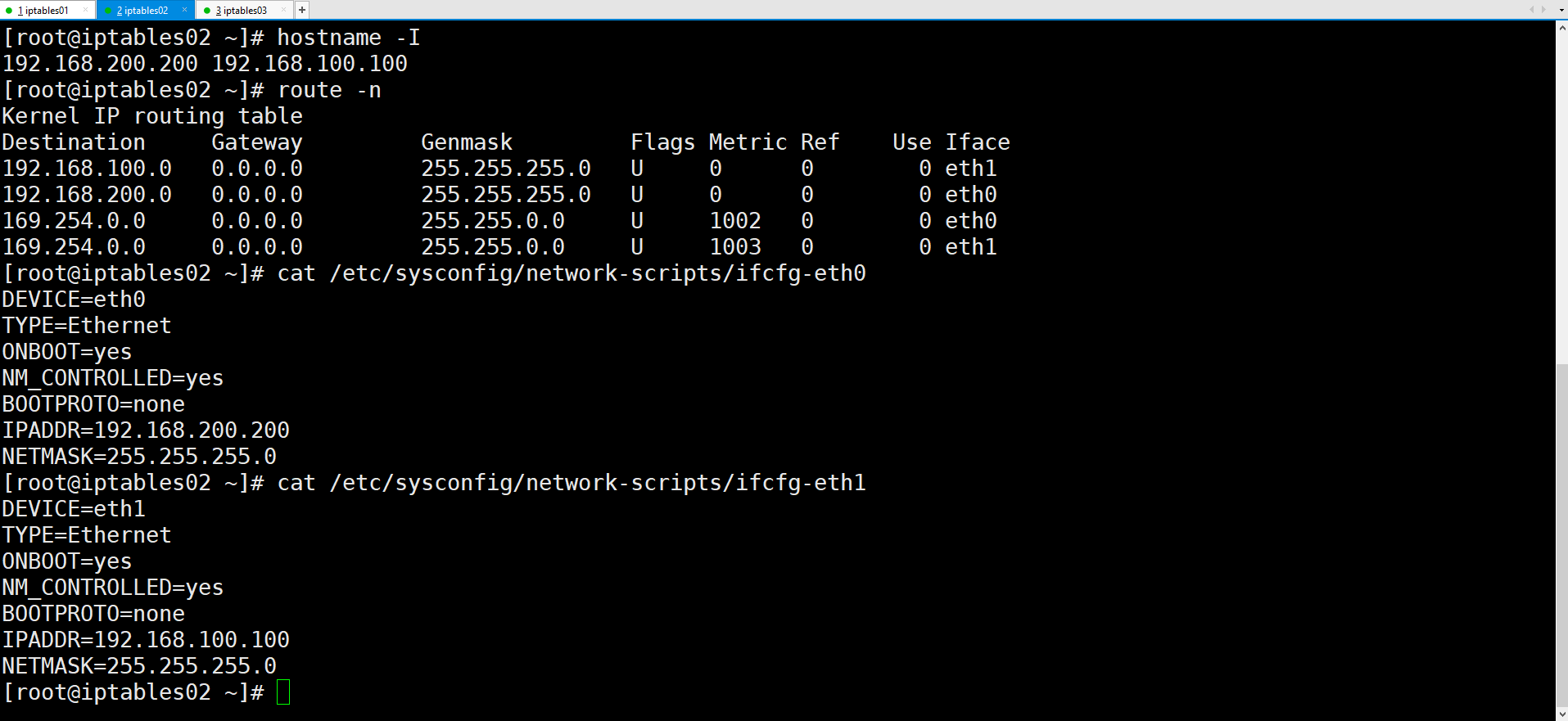The width and height of the screenshot is (1568, 721).
Task: Close the iptables02 session tab
Action: 184,10
